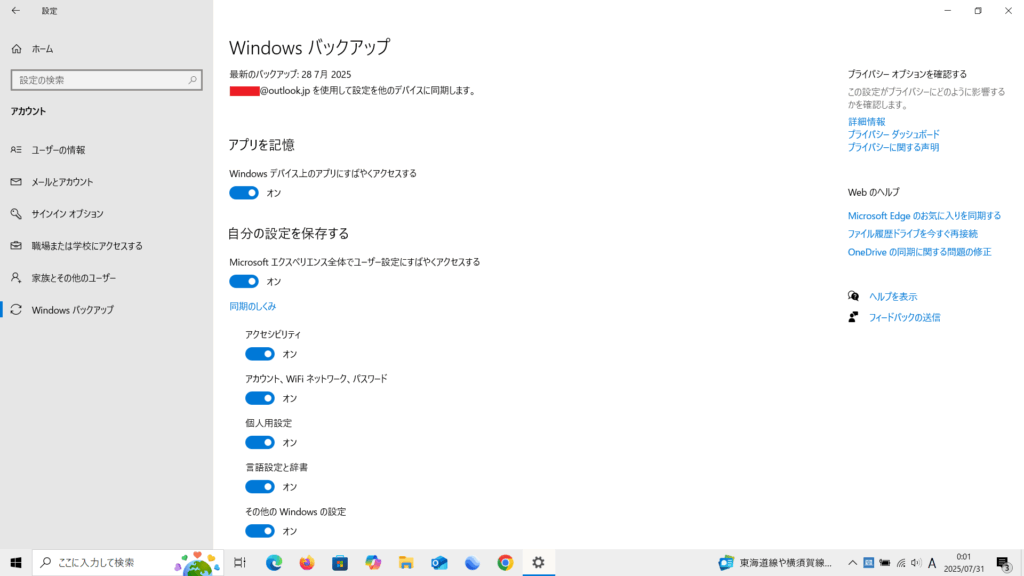Open Microsoft Store from taskbar
This screenshot has width=1024, height=576.
(340, 562)
